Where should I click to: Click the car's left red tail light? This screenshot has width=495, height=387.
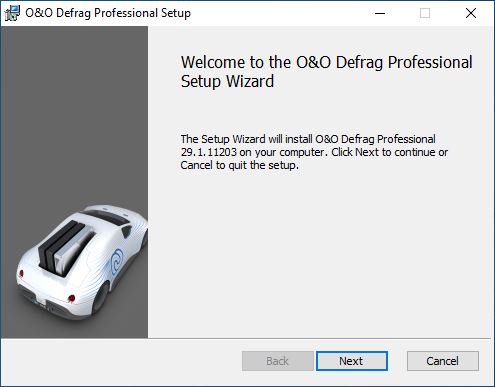[x=21, y=274]
